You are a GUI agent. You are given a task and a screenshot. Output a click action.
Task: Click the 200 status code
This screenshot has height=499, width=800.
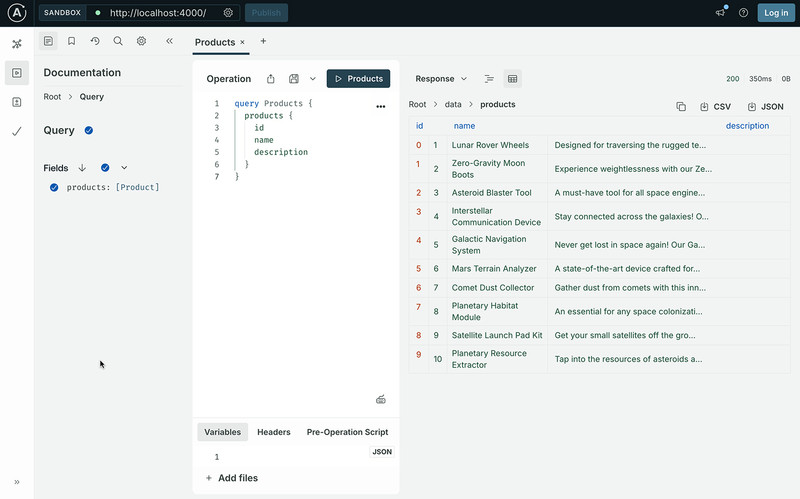click(733, 79)
